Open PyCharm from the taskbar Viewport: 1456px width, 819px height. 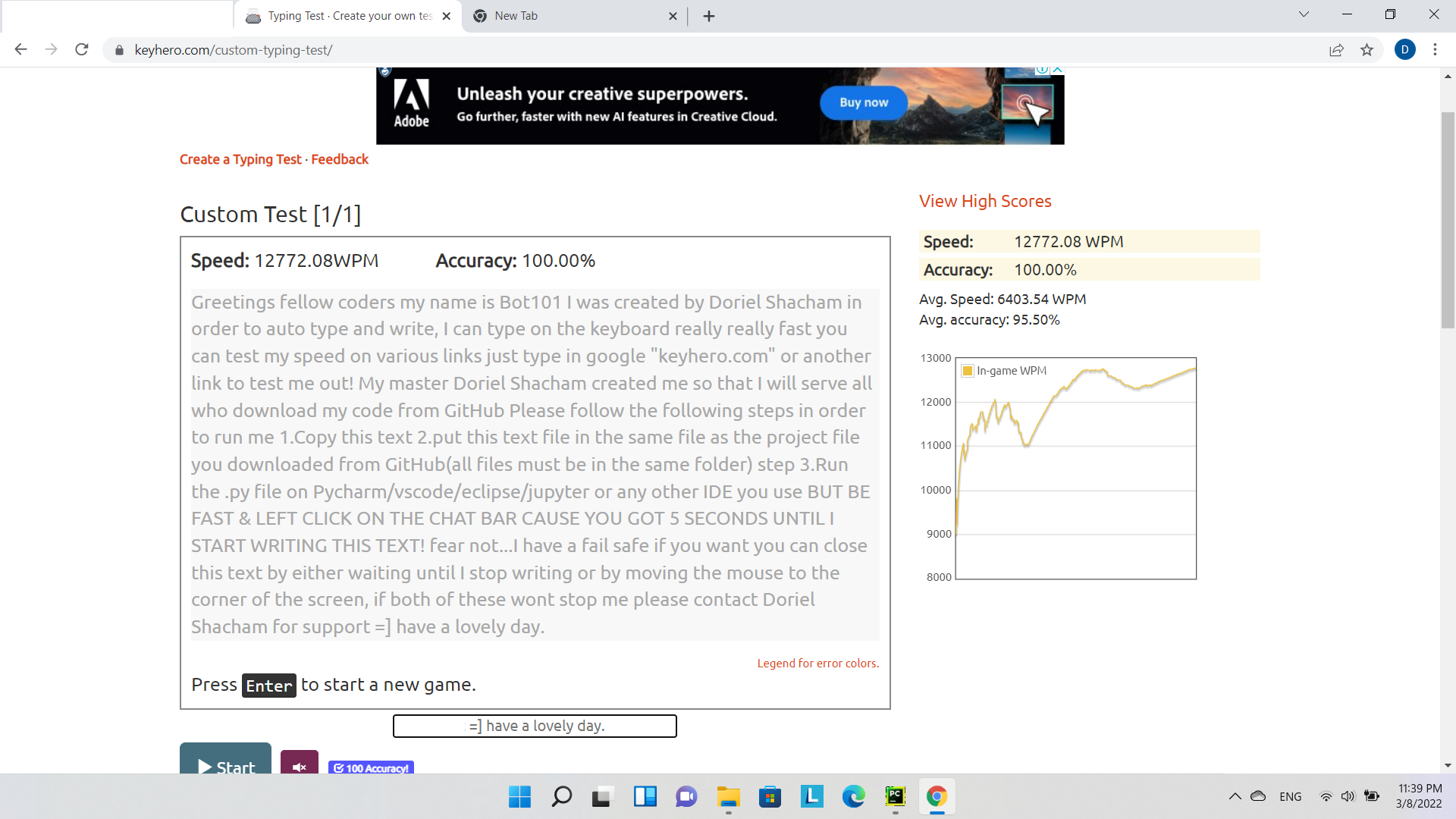point(895,796)
